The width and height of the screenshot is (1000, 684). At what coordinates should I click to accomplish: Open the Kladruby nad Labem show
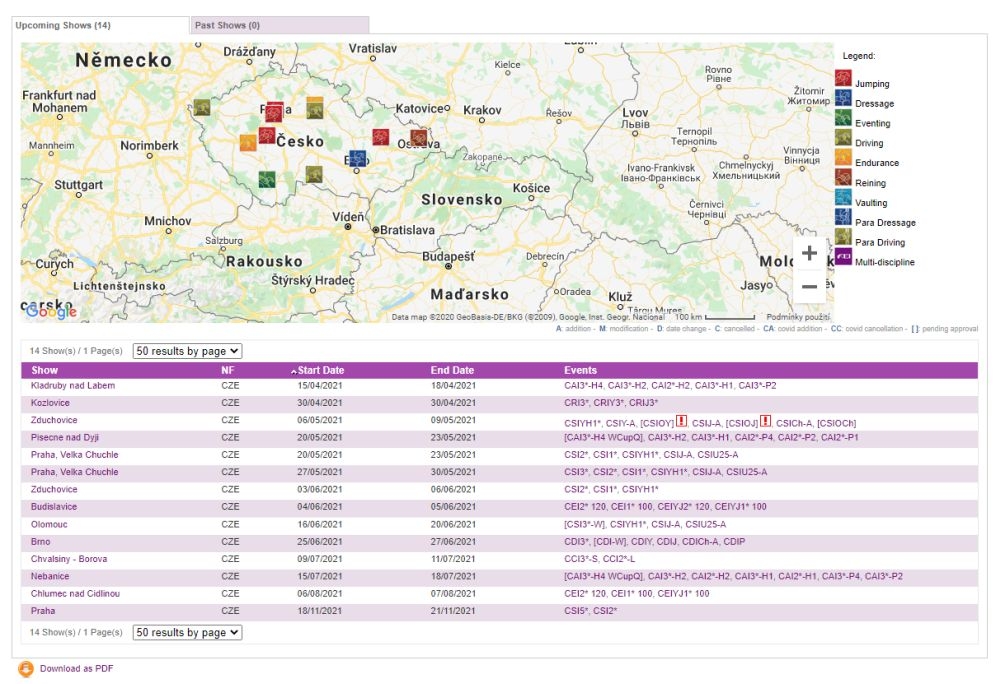[73, 386]
